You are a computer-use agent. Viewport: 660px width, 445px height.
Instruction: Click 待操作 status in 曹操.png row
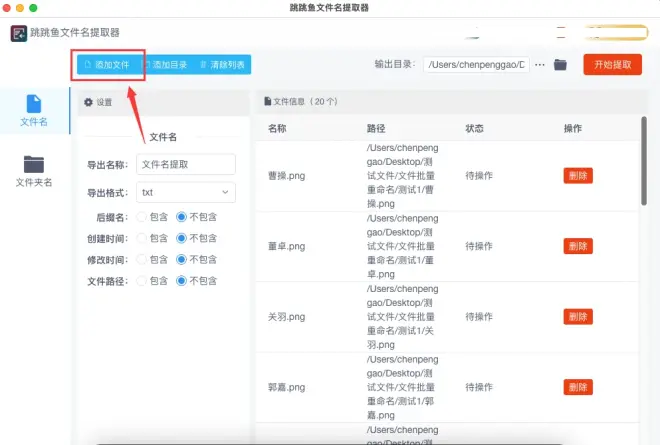479,176
